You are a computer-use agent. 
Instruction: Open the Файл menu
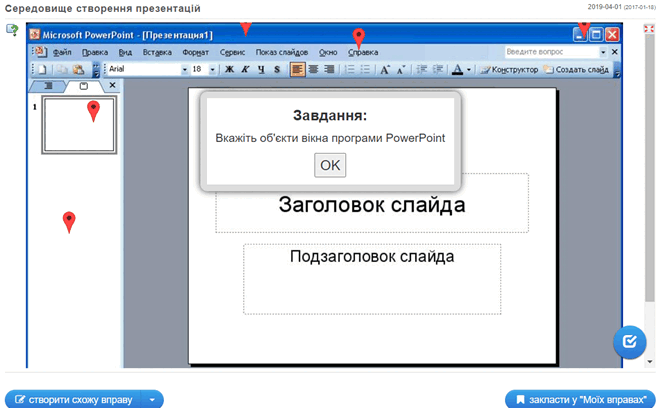click(62, 52)
